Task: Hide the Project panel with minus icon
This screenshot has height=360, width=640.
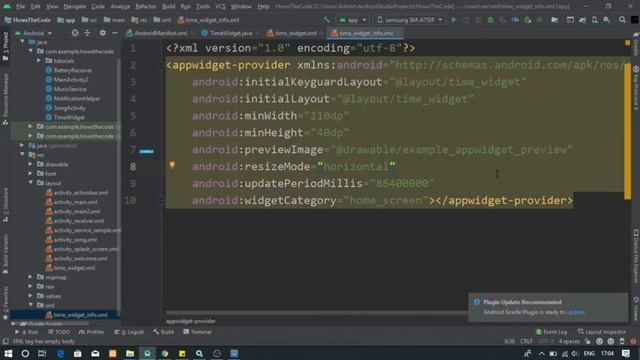Action: pyautogui.click(x=115, y=33)
